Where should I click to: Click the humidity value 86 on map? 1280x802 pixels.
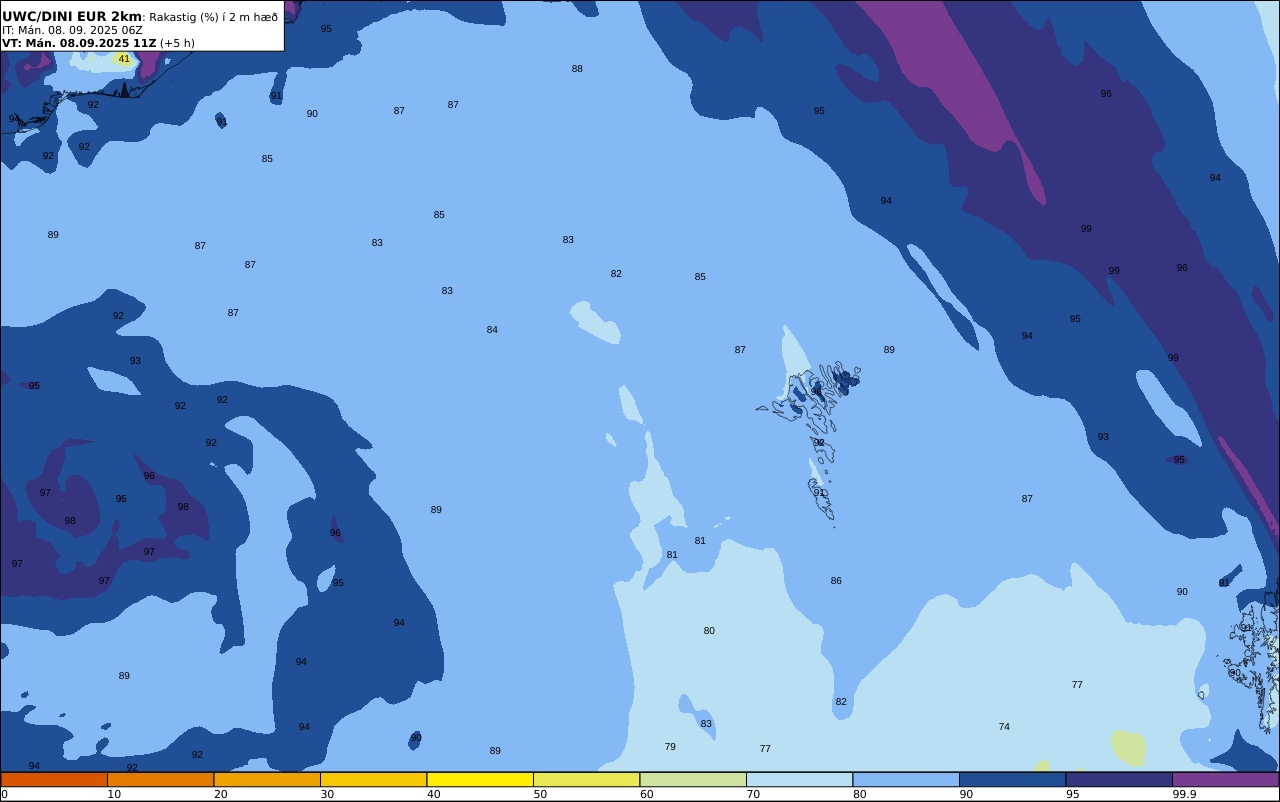click(x=836, y=581)
